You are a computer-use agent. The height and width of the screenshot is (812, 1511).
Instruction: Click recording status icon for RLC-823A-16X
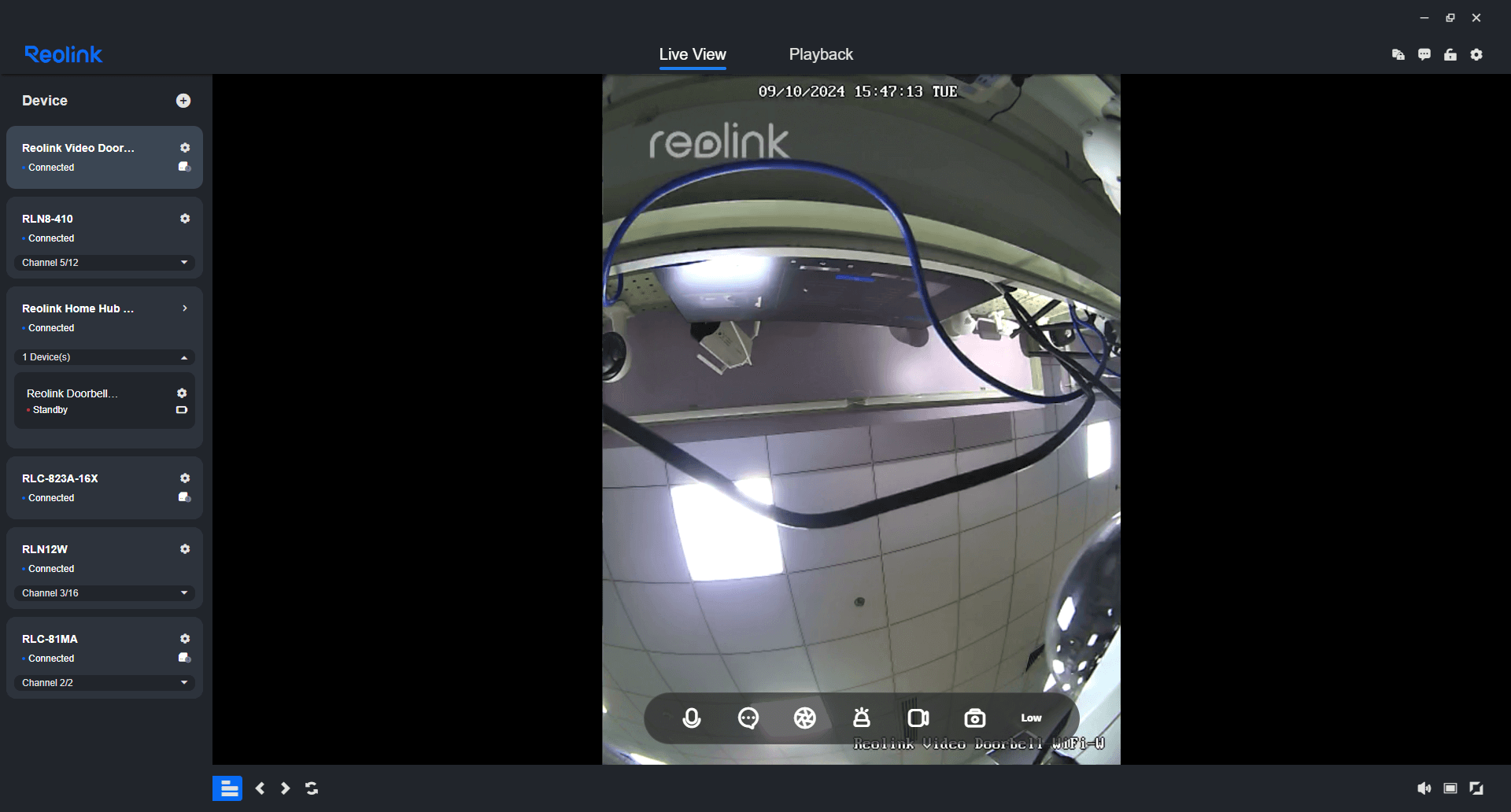185,497
